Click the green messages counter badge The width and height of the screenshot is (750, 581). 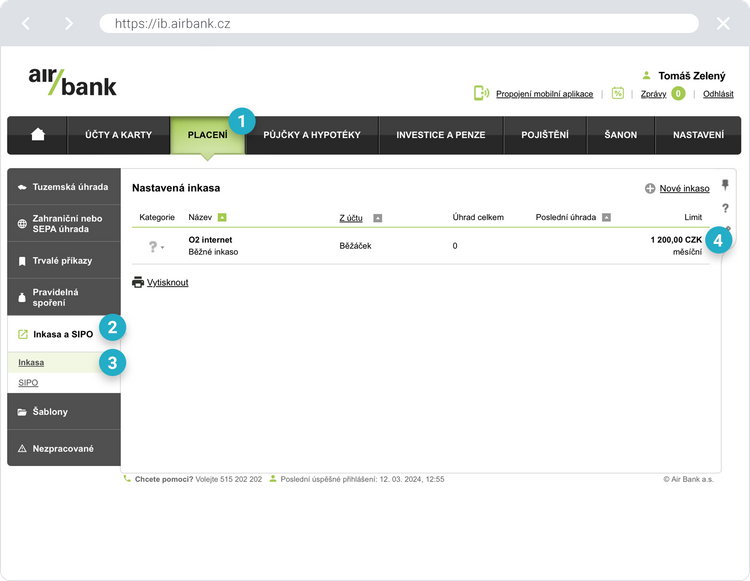[678, 94]
